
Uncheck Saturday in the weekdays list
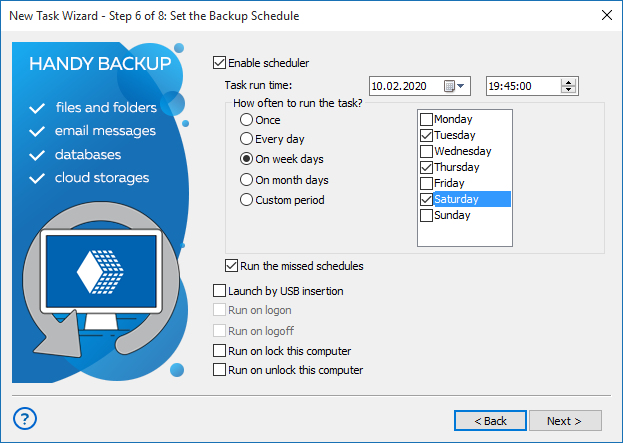pos(426,199)
